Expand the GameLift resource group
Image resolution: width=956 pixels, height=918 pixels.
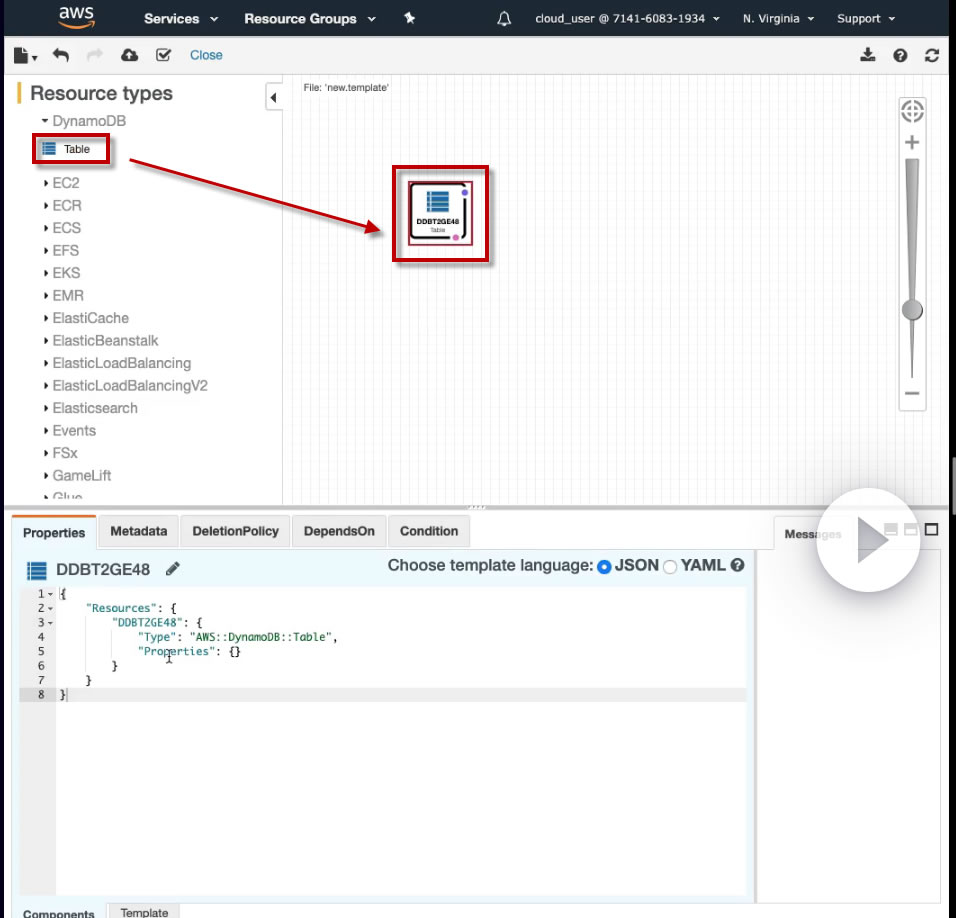(x=46, y=475)
